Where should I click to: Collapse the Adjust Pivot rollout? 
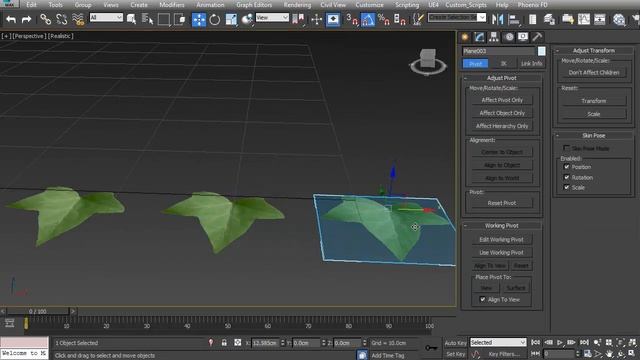[502, 78]
